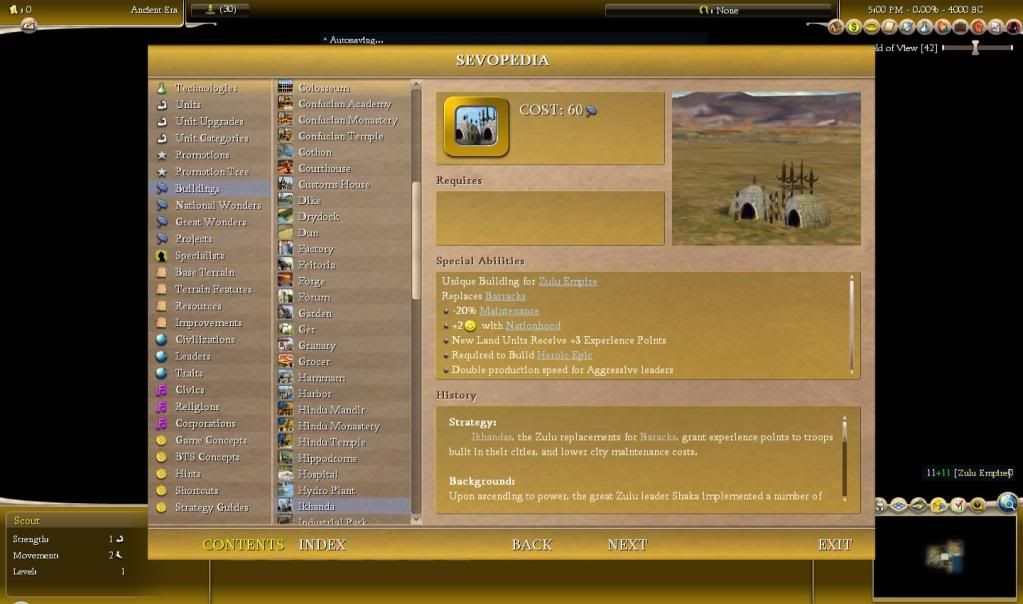This screenshot has height=604, width=1023.
Task: Click the BACK button
Action: 532,545
